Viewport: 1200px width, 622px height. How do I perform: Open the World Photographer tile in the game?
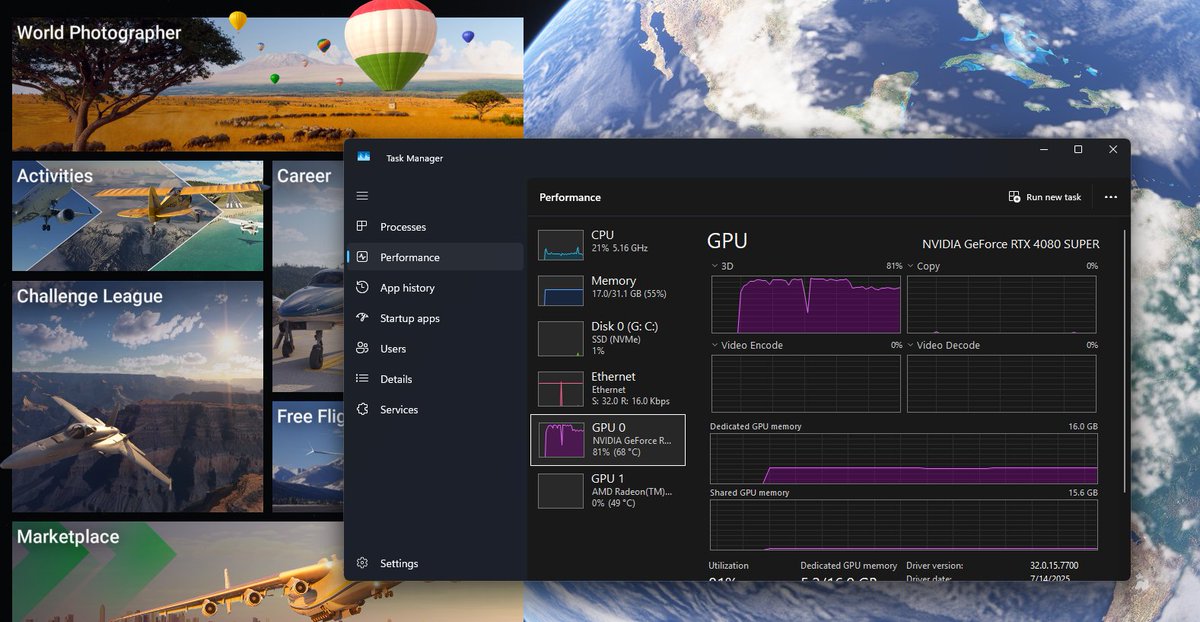pos(267,84)
